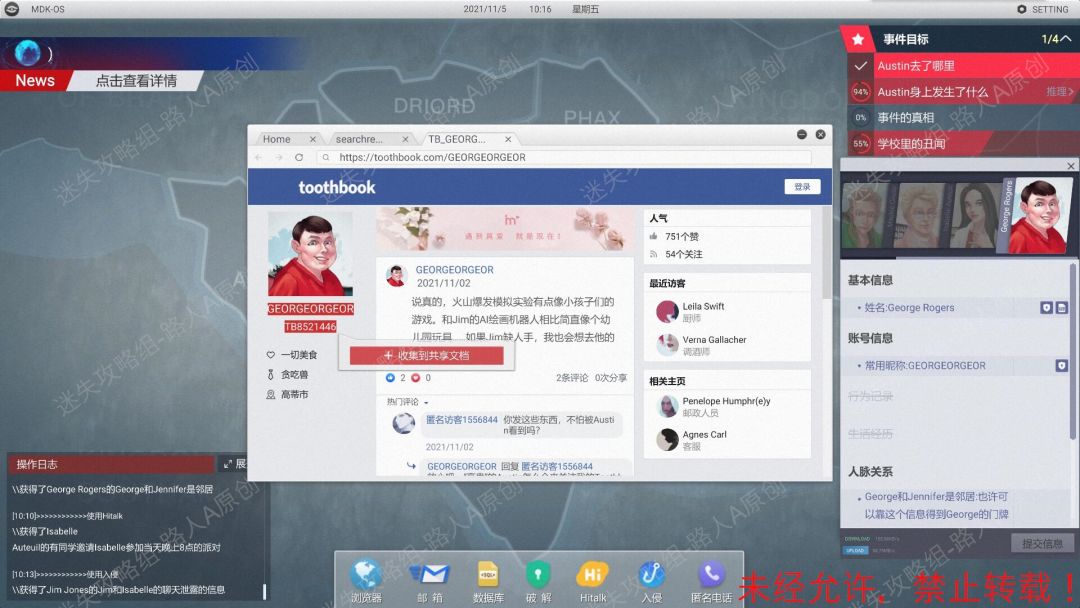The image size is (1080, 608).
Task: Click the blue like icon under post
Action: (x=391, y=377)
